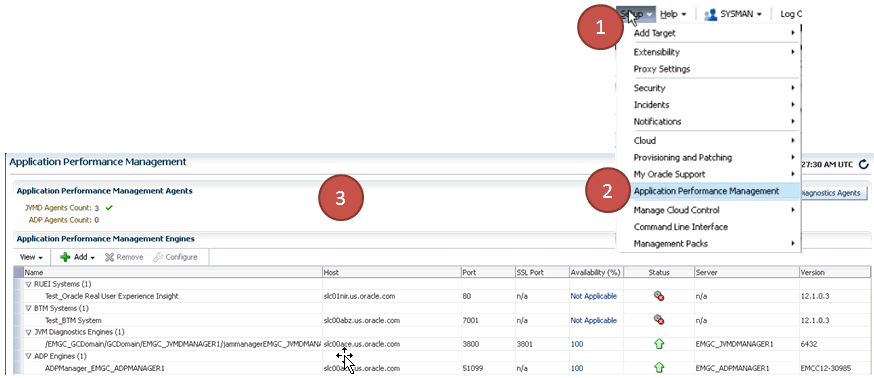
Task: Click the Status column header
Action: [x=659, y=273]
